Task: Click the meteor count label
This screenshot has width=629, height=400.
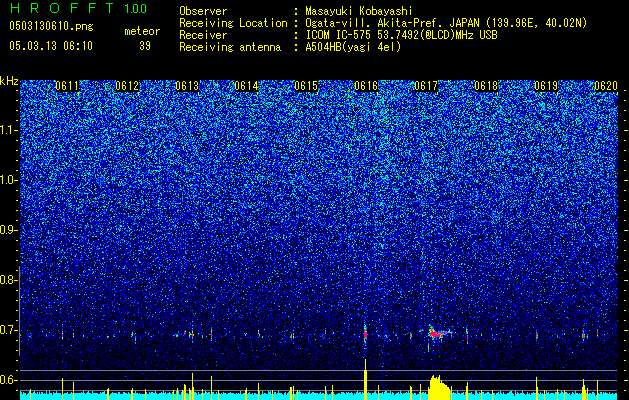Action: (x=142, y=31)
